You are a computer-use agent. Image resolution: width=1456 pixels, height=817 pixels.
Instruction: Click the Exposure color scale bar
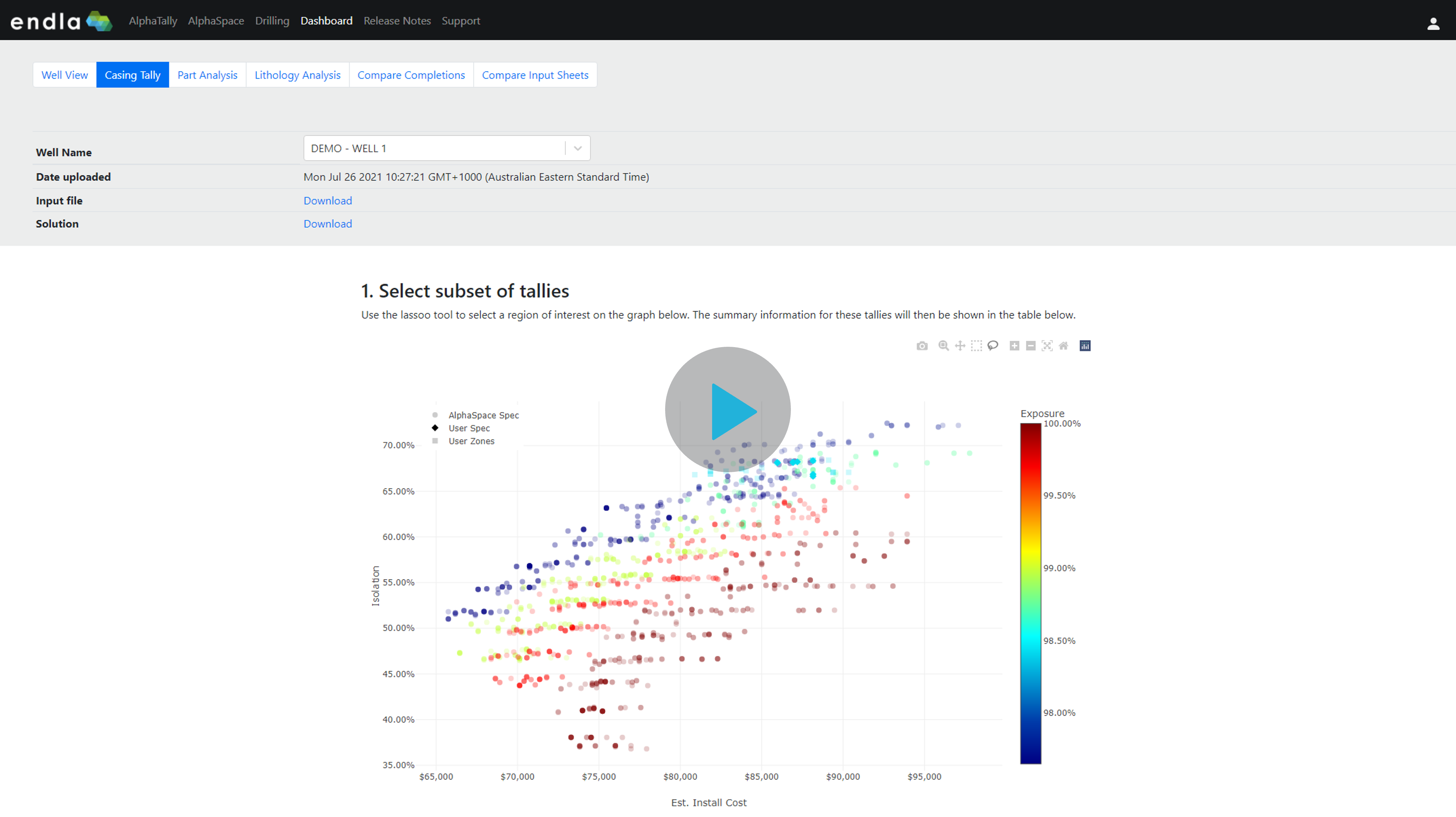click(1030, 594)
